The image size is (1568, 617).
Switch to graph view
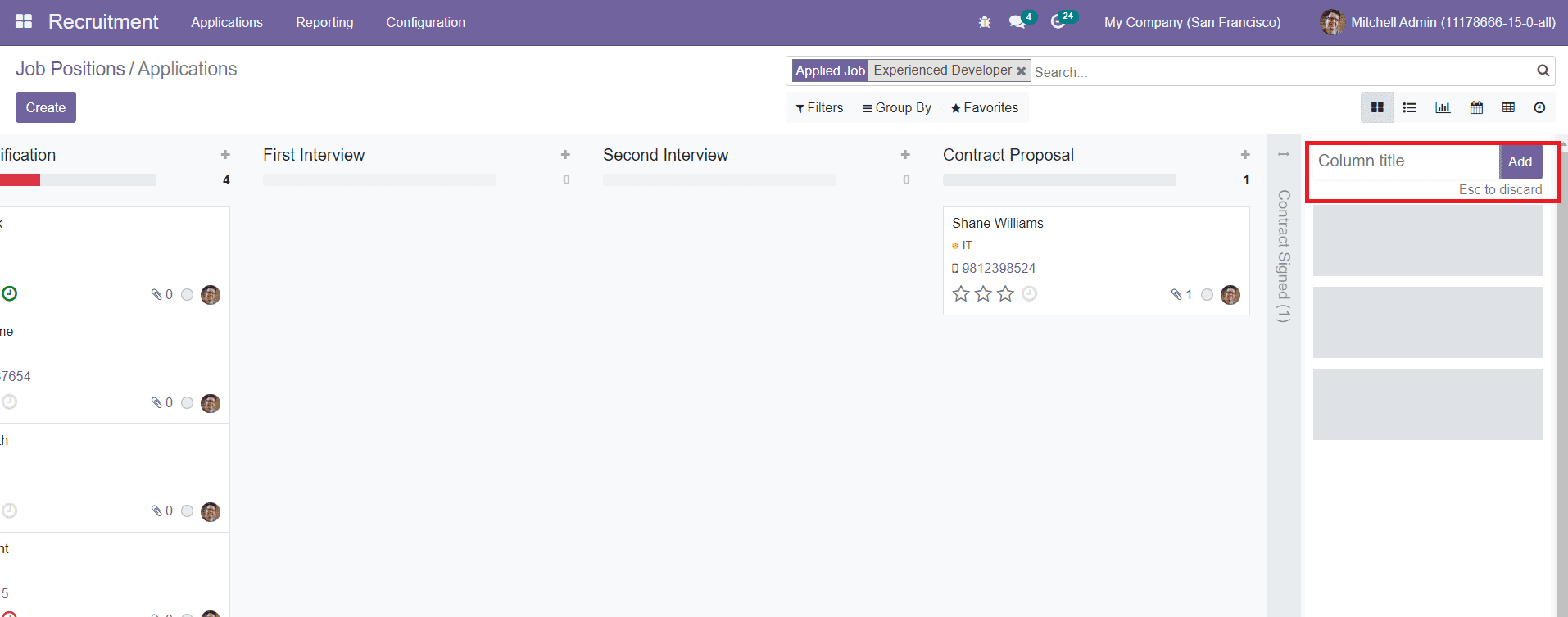[1443, 107]
